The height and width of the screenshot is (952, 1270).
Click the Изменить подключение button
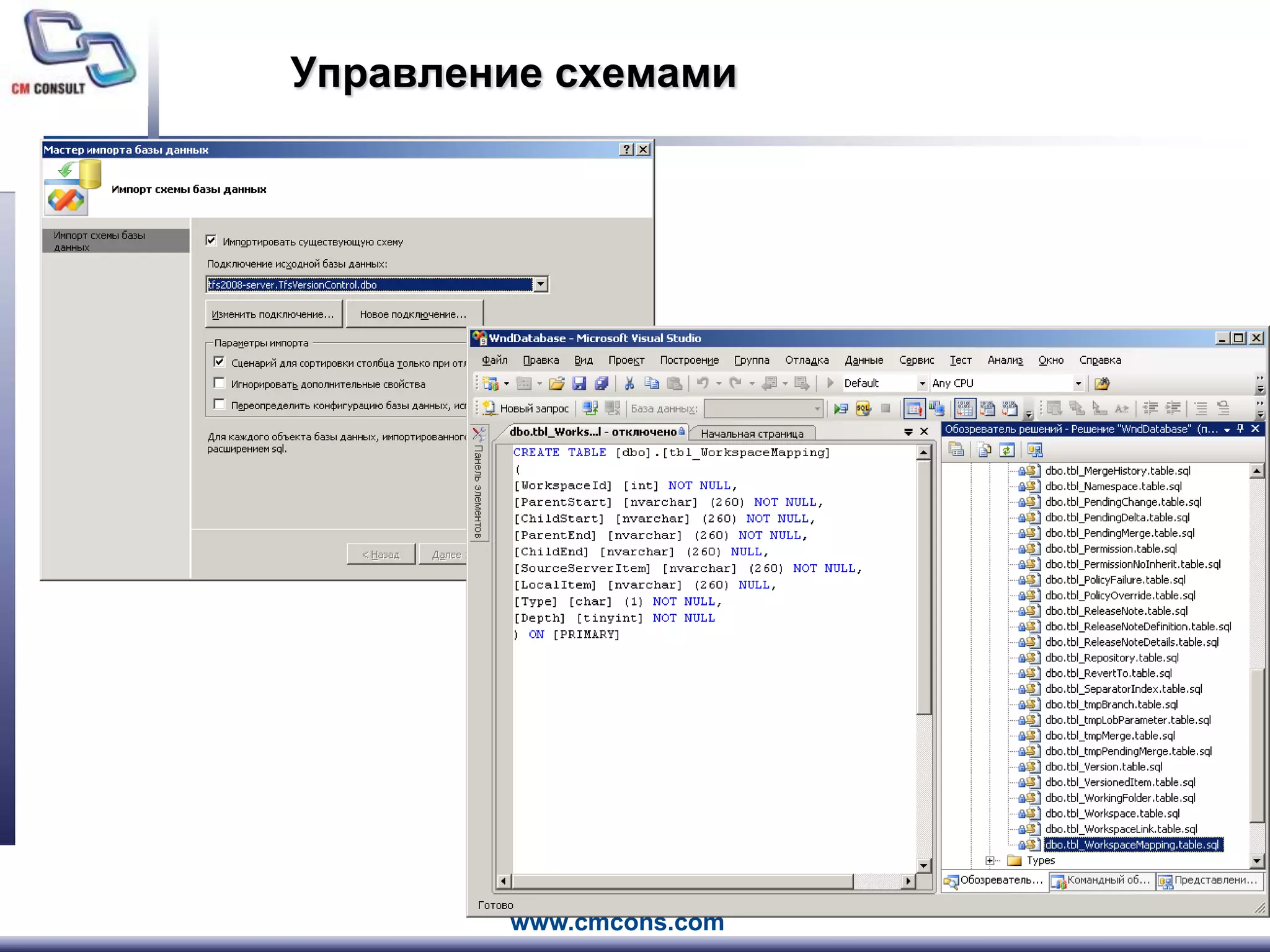[x=273, y=314]
